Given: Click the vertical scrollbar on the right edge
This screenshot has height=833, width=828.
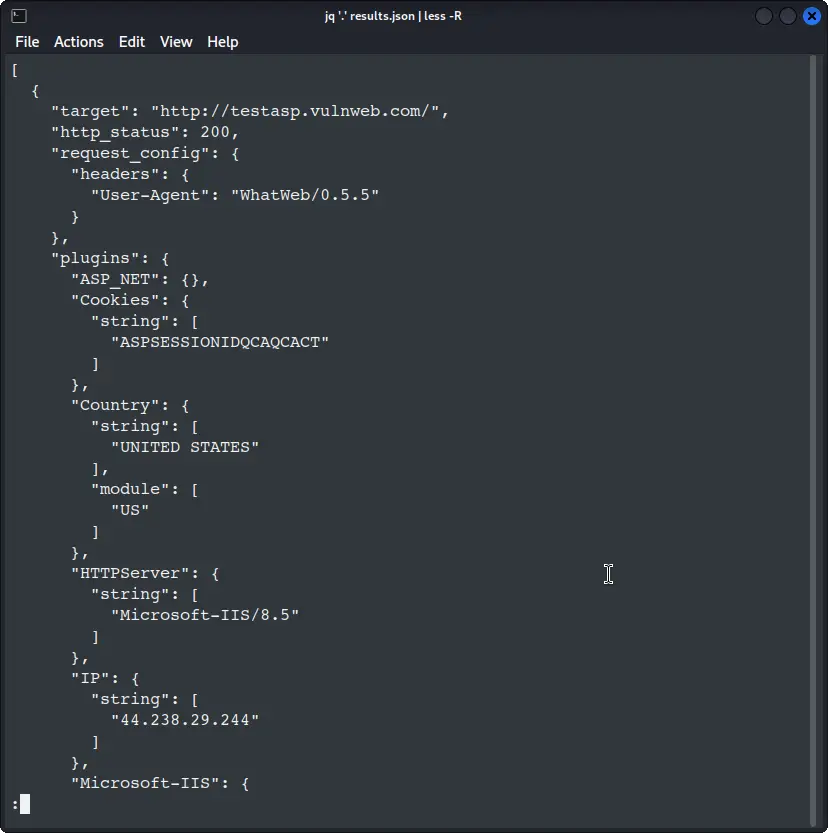Looking at the screenshot, I should coord(818,430).
